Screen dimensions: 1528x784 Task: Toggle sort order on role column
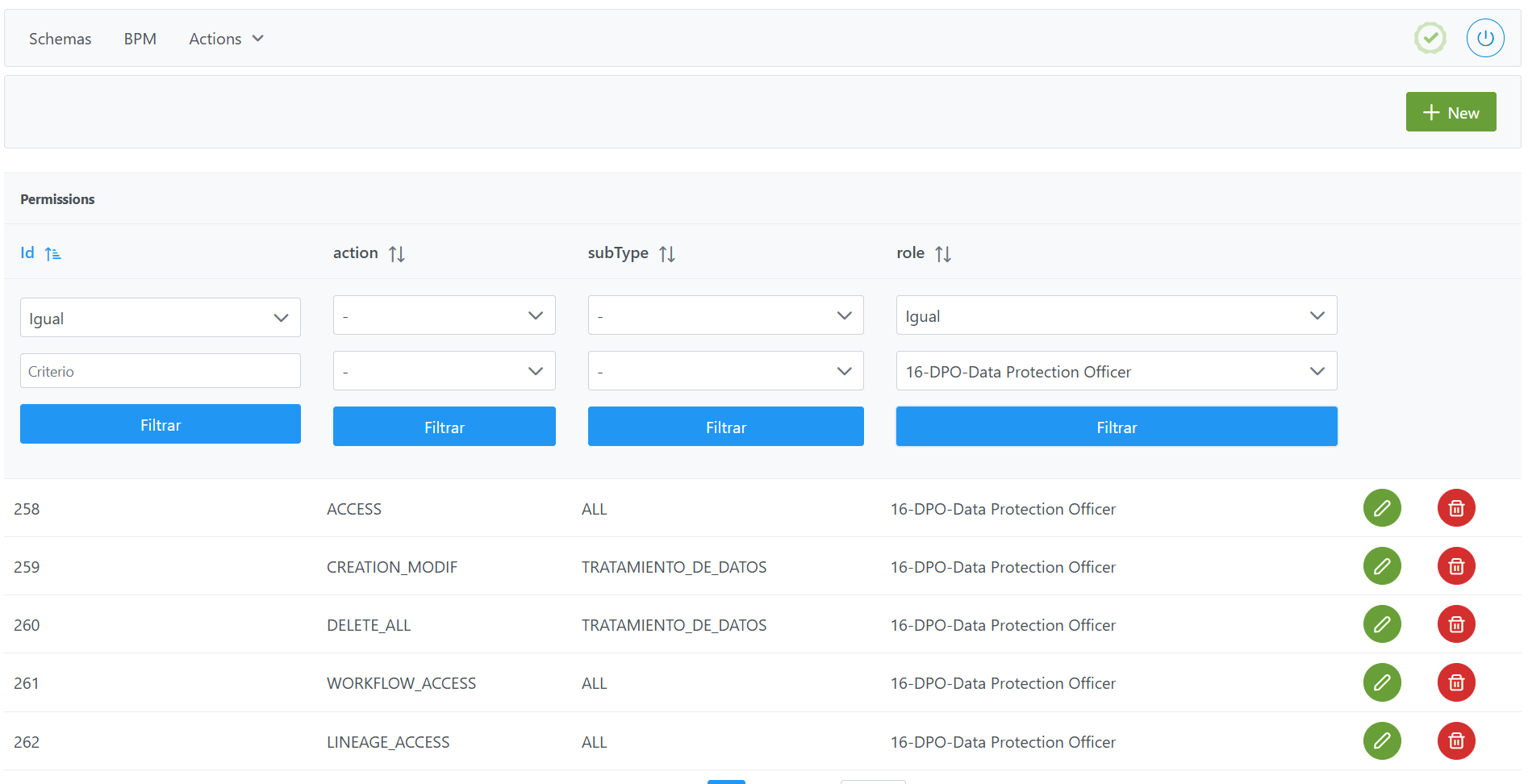pos(942,254)
